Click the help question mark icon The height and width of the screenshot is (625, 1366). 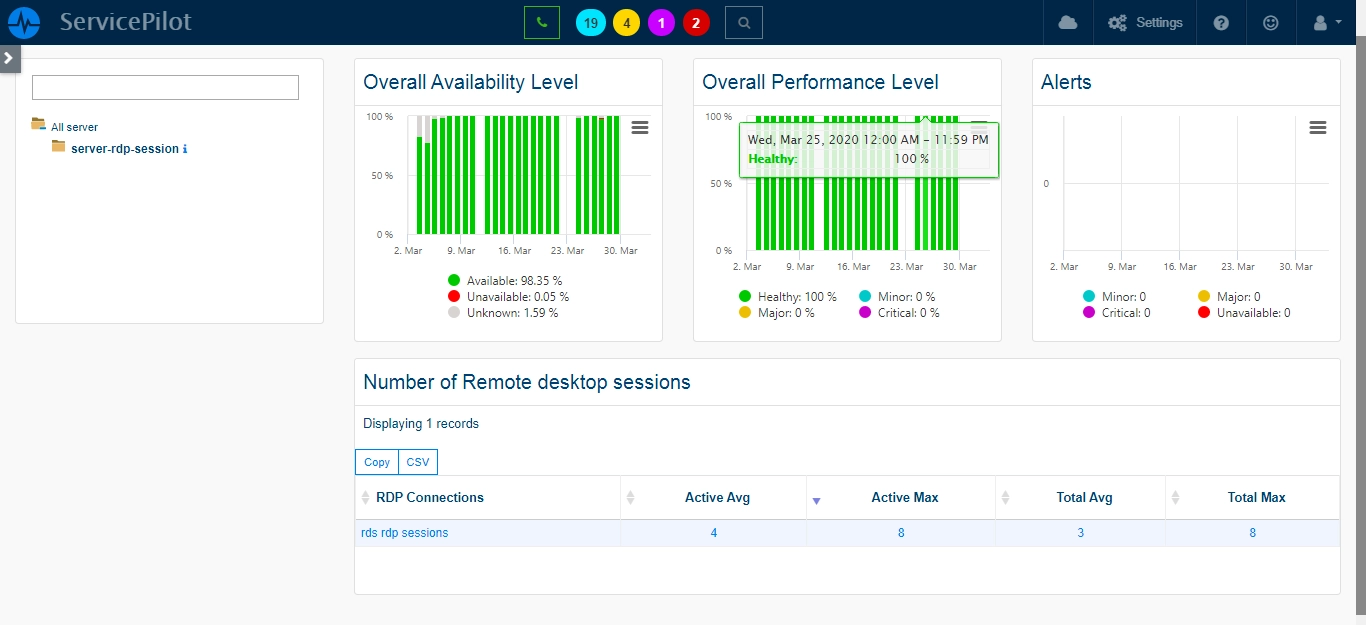point(1221,22)
